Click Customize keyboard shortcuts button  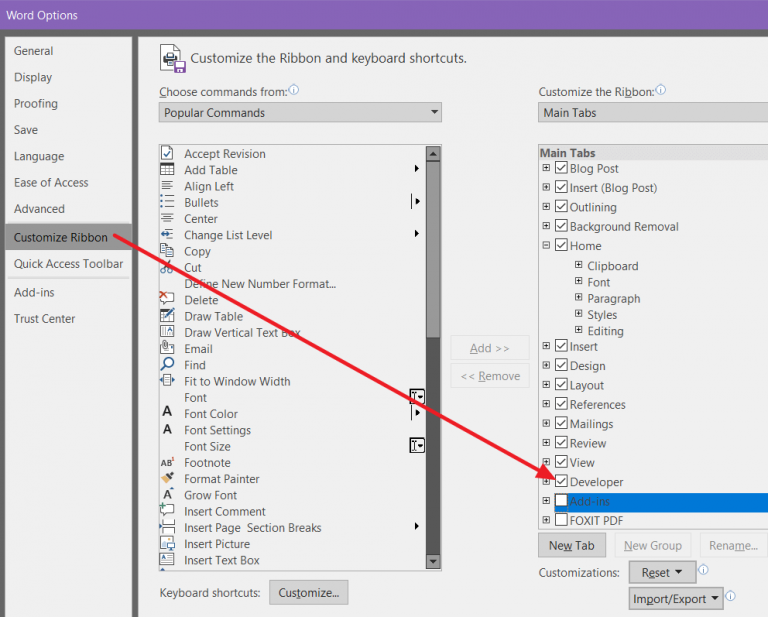[x=309, y=593]
